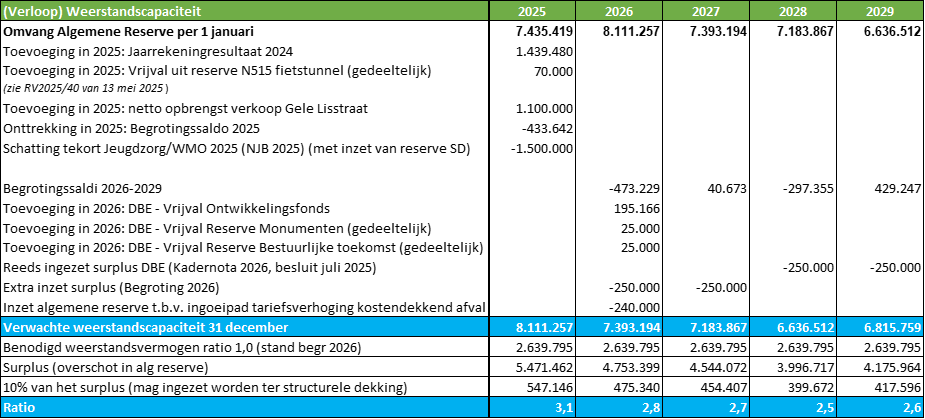Click the ratio value 3,1
The height and width of the screenshot is (419, 925).
click(532, 407)
